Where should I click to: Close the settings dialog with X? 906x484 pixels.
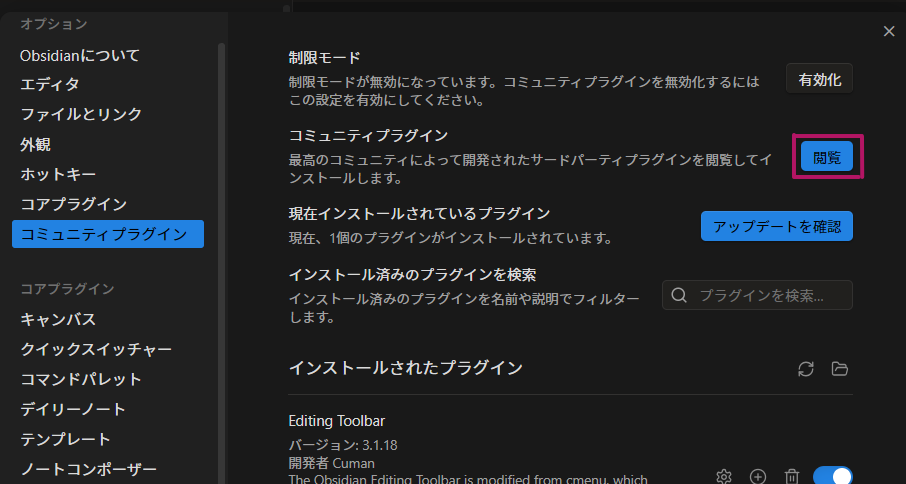click(889, 32)
